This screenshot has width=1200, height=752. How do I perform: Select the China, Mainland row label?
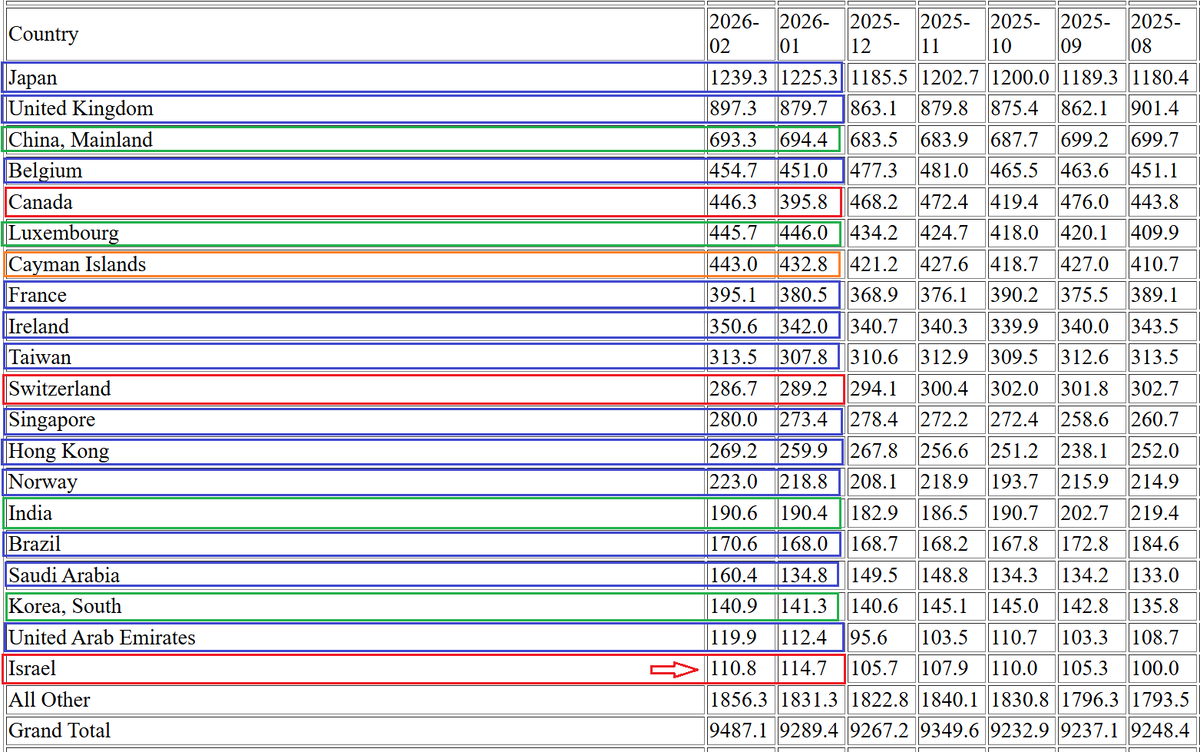[x=81, y=139]
